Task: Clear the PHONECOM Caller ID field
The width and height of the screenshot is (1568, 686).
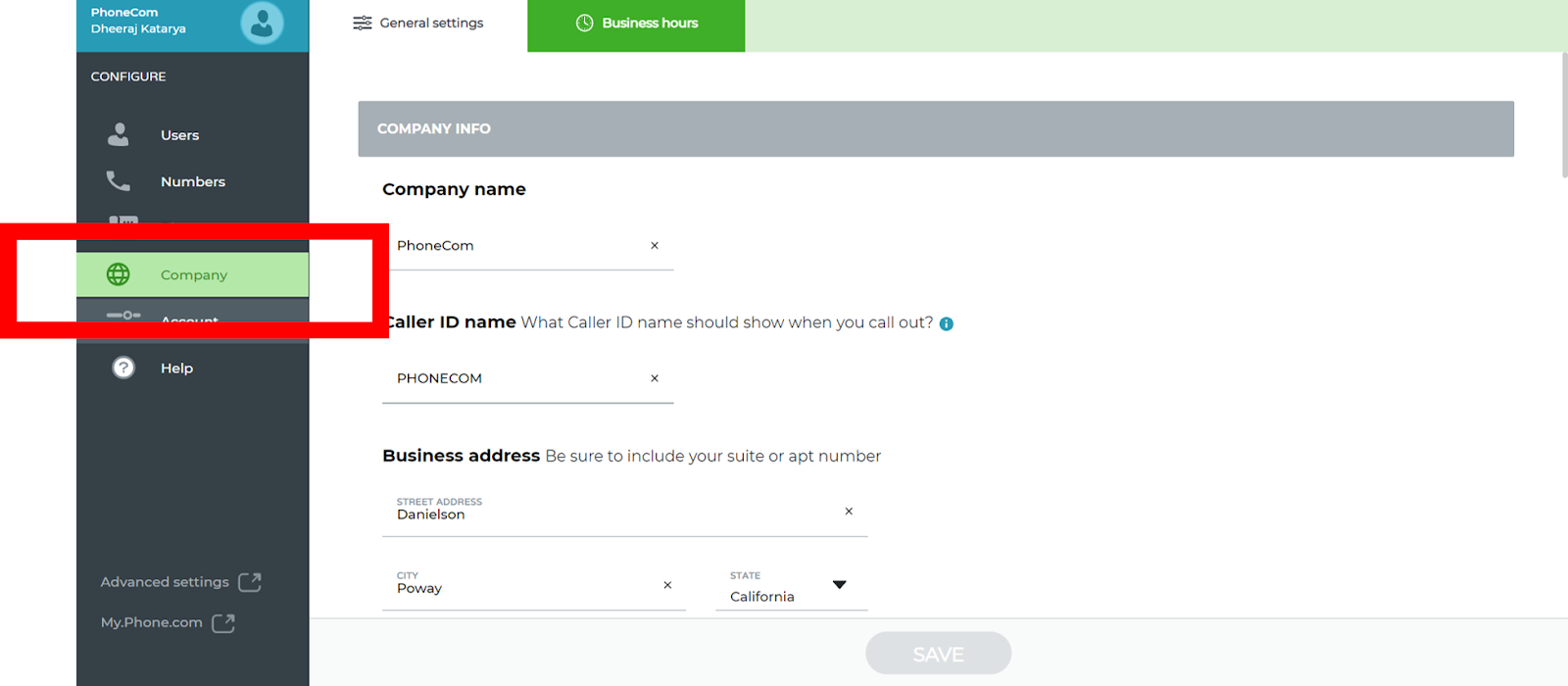Action: [x=655, y=378]
